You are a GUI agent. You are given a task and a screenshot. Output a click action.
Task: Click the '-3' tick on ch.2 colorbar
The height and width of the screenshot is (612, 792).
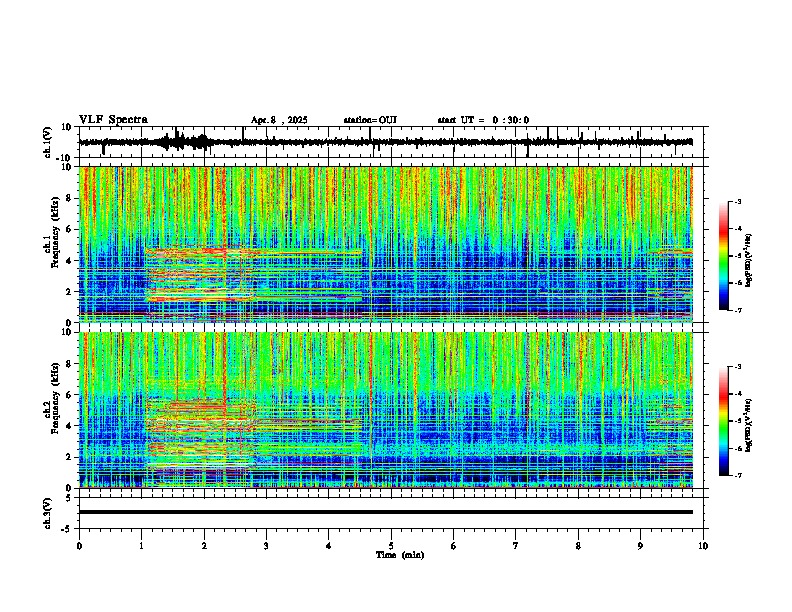(x=738, y=367)
